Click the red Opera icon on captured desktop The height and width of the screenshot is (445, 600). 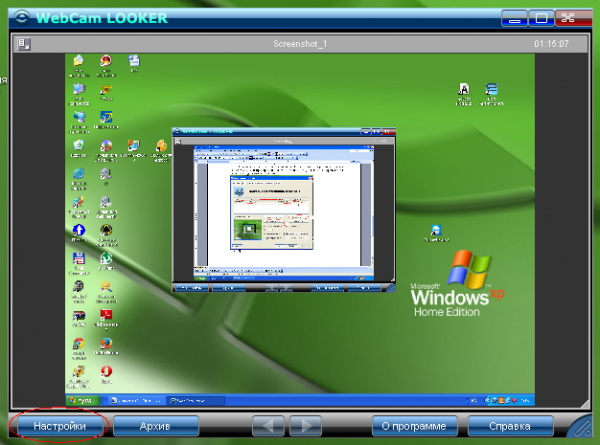point(106,371)
